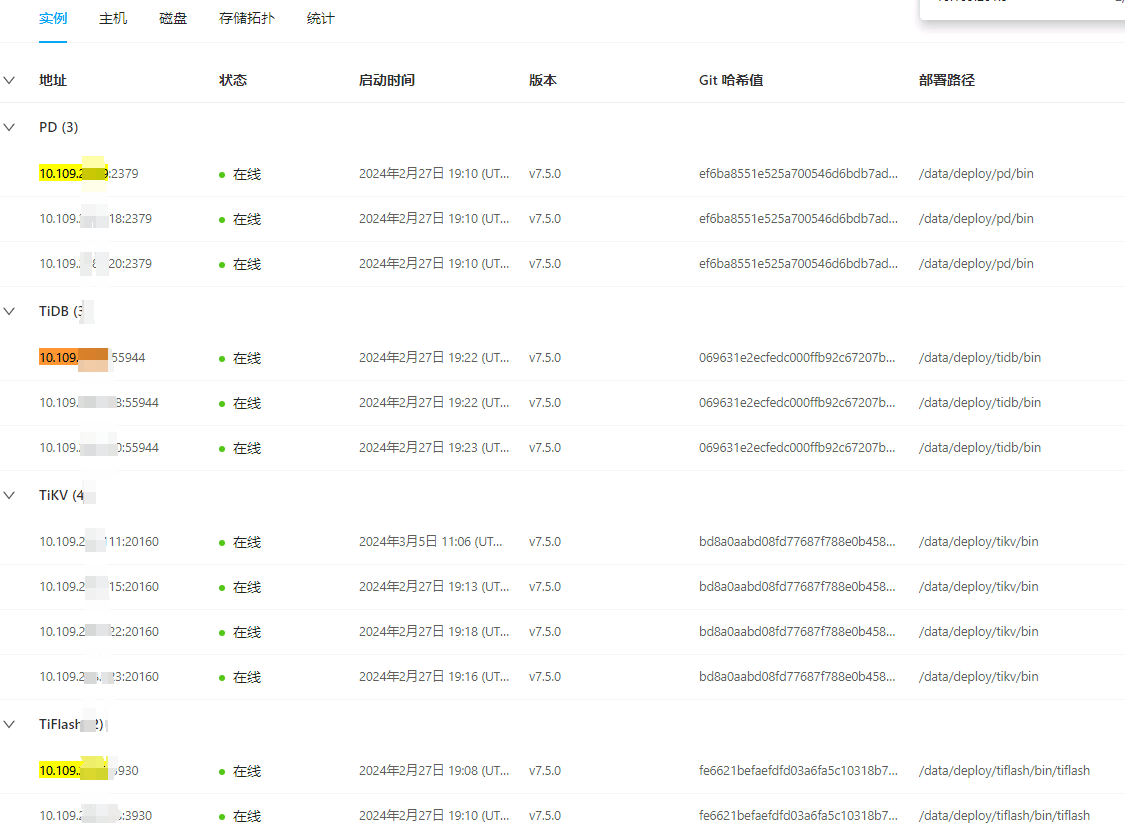Screen dimensions: 1125x824
Task: Click the 版本 column header
Action: coord(543,80)
